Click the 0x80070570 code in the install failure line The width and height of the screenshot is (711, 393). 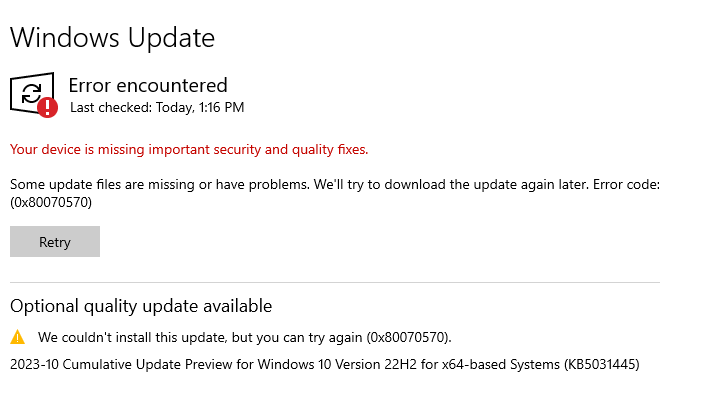(x=407, y=338)
